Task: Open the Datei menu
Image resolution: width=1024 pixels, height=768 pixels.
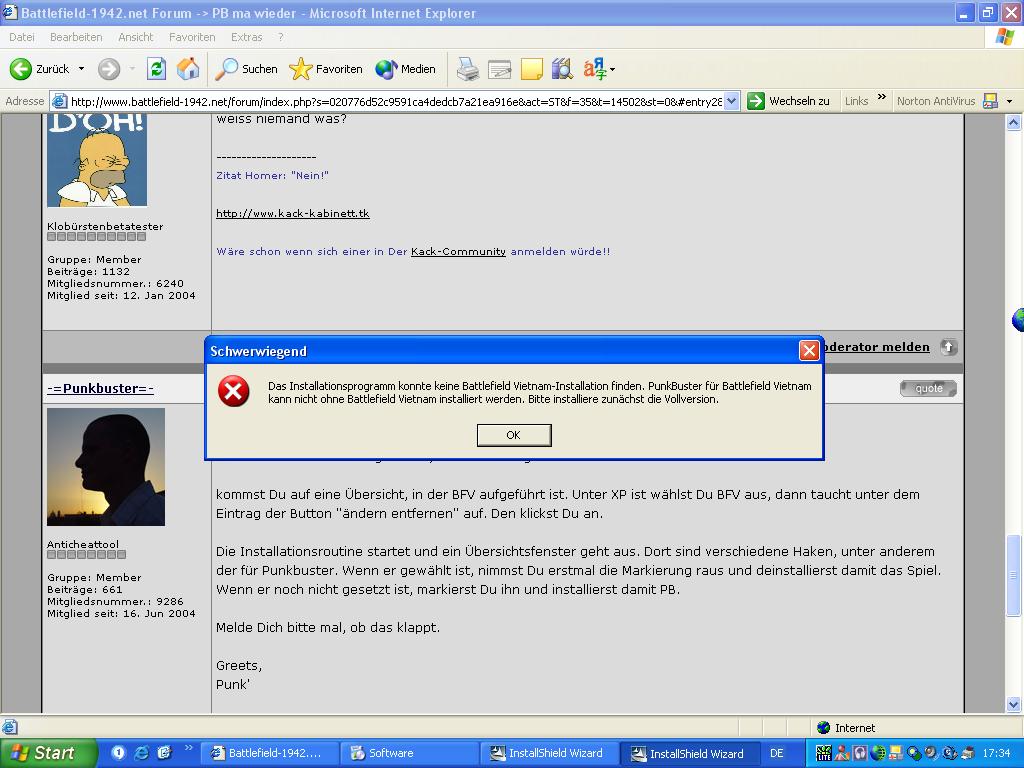Action: (x=22, y=37)
